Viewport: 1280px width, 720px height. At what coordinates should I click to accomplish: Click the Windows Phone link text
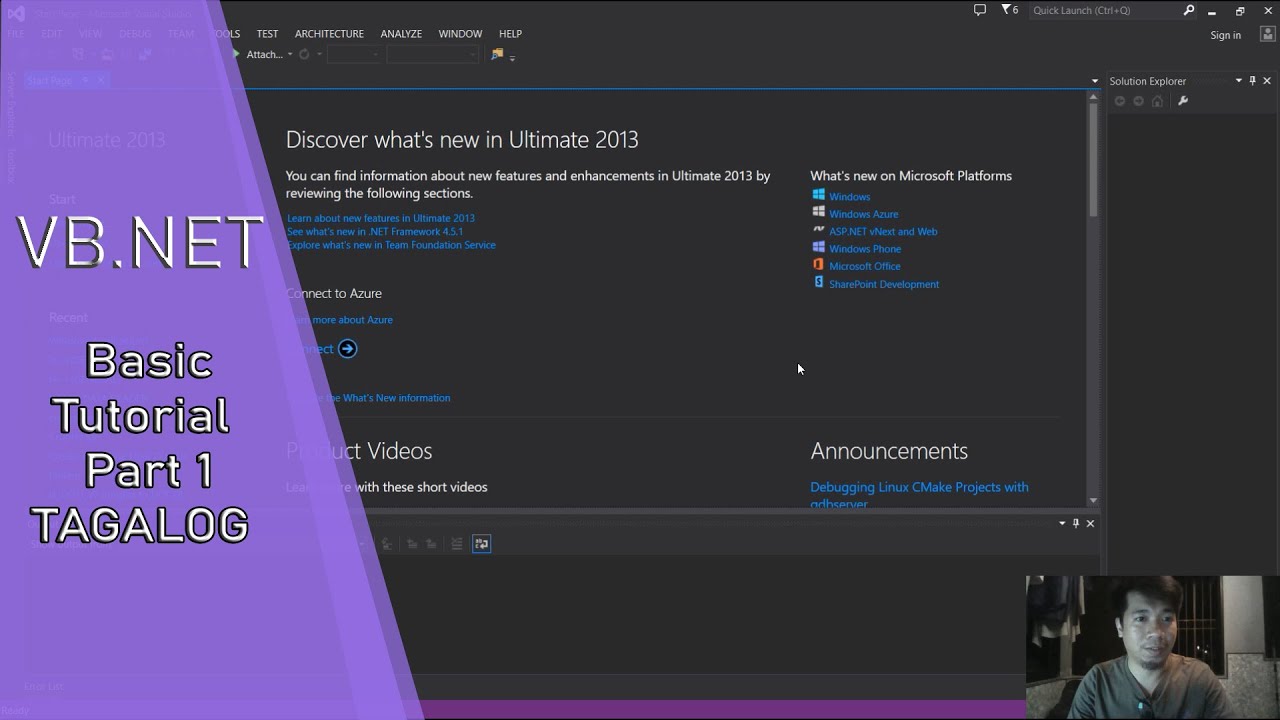[865, 249]
